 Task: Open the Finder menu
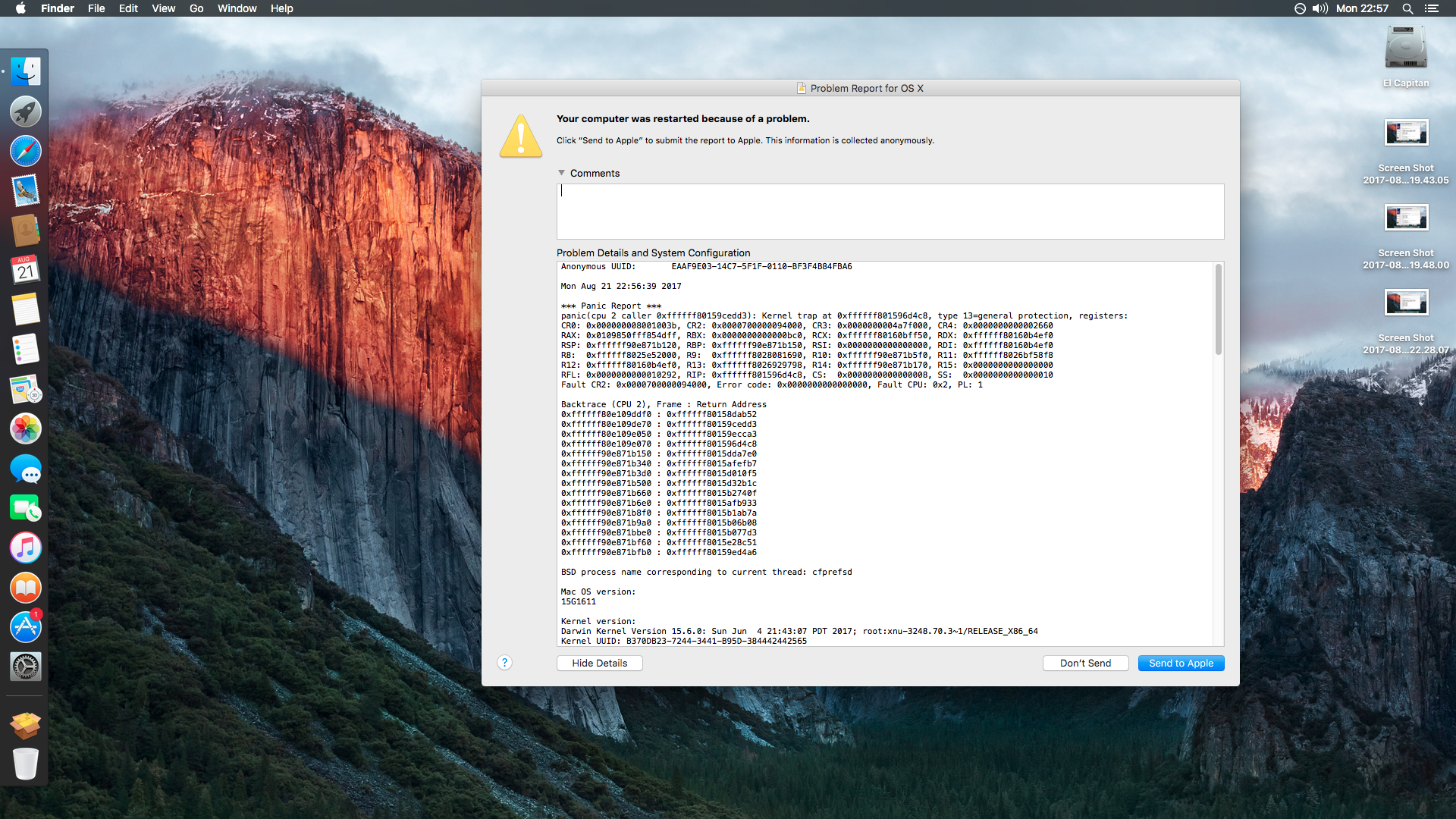(x=58, y=8)
